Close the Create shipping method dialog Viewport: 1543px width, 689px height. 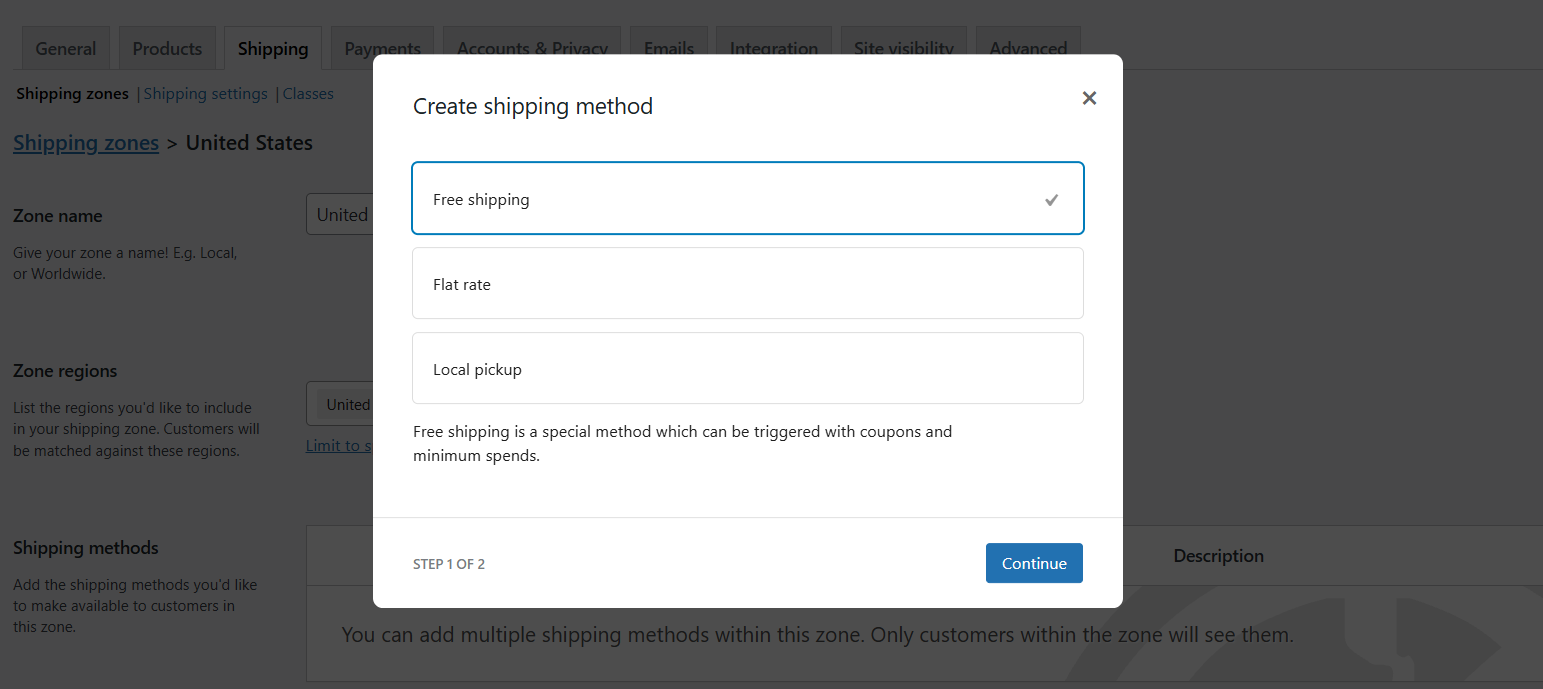[x=1089, y=98]
